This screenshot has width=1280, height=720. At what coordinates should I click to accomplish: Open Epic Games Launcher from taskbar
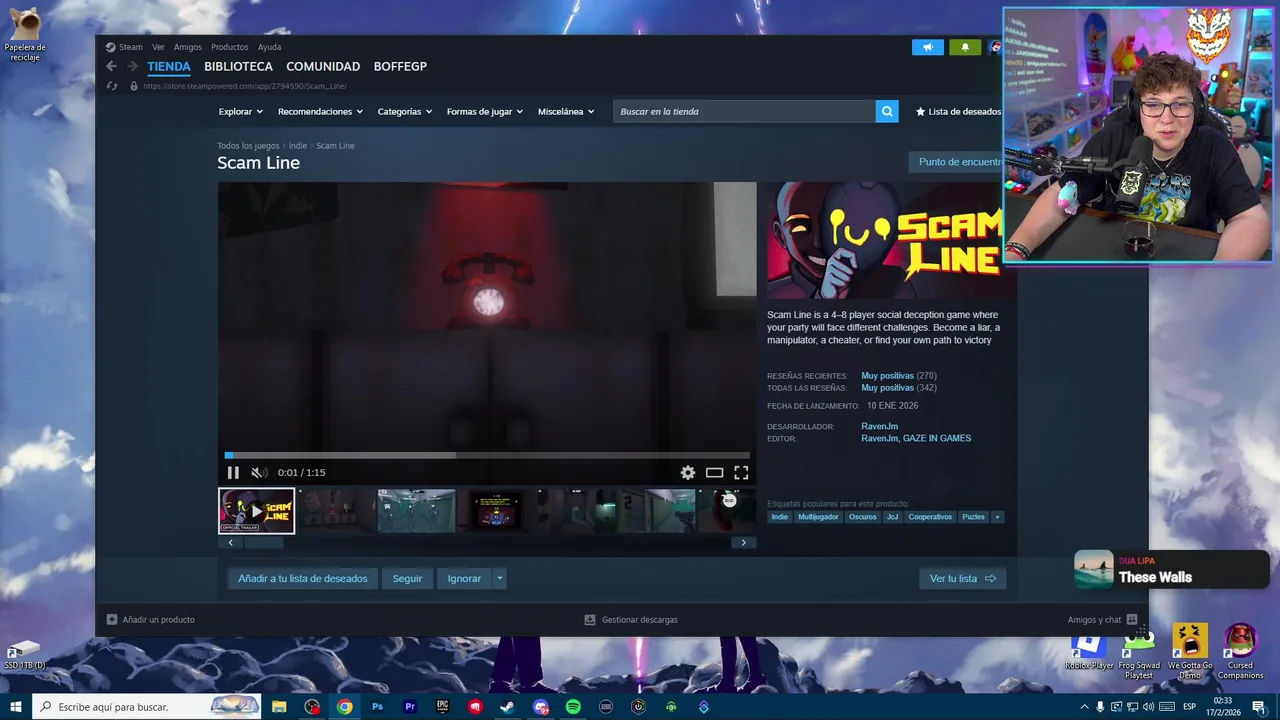tap(443, 707)
